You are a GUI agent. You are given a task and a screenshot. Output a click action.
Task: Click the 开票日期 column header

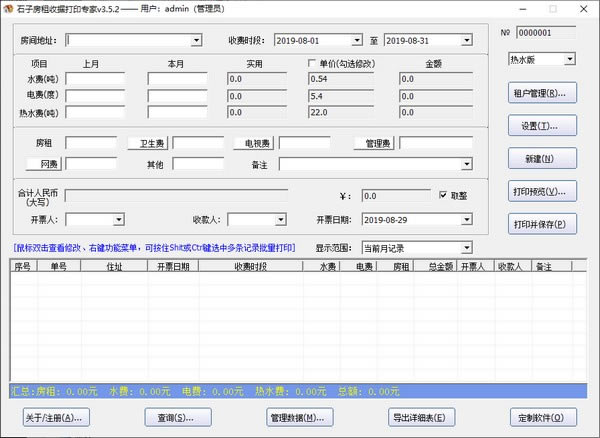coord(173,267)
